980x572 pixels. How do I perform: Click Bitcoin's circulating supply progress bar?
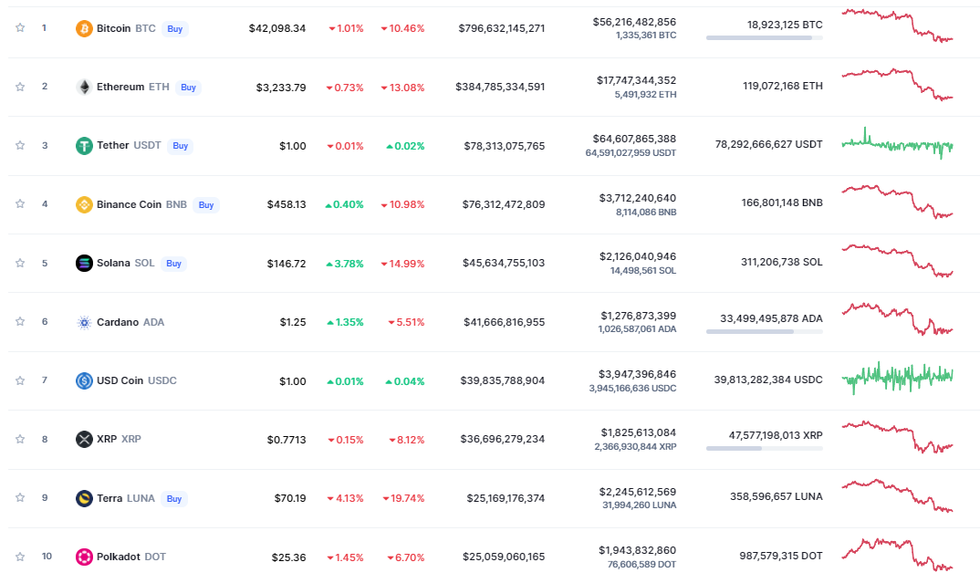coord(764,38)
